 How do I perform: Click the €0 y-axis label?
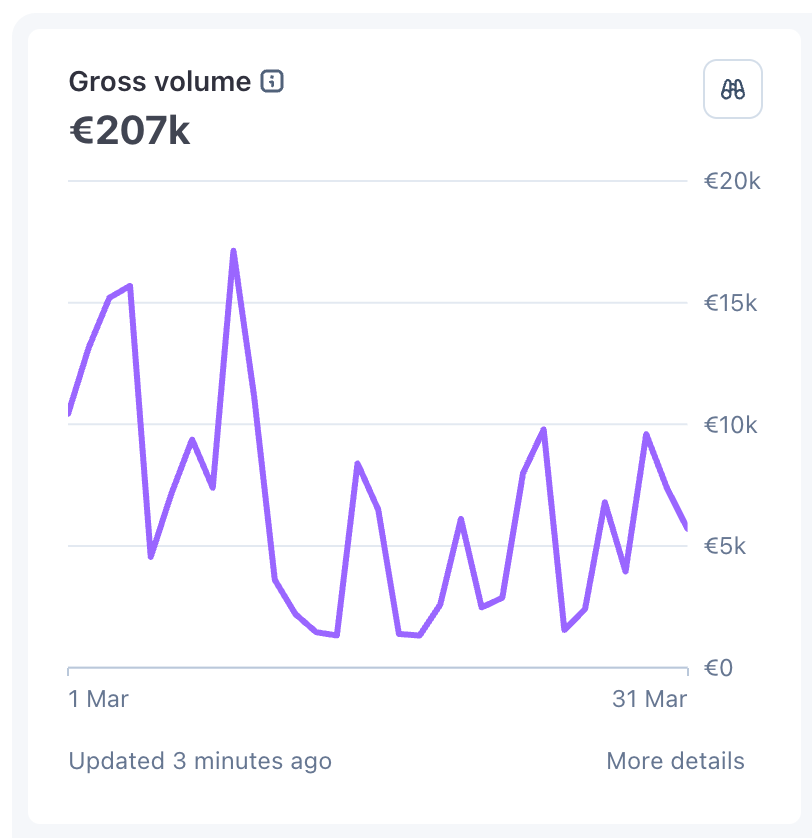coord(718,668)
